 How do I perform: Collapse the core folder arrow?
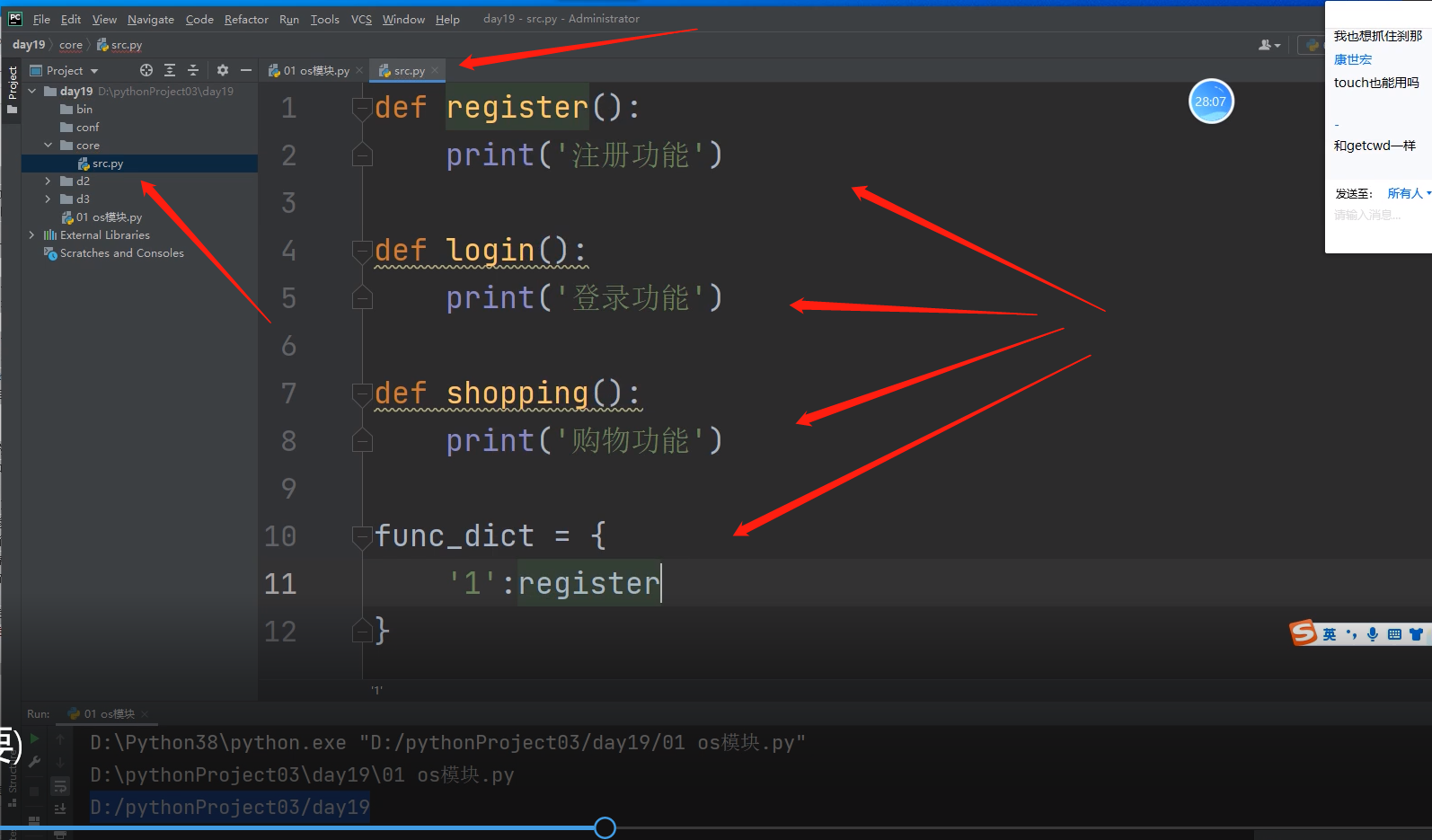(x=49, y=146)
